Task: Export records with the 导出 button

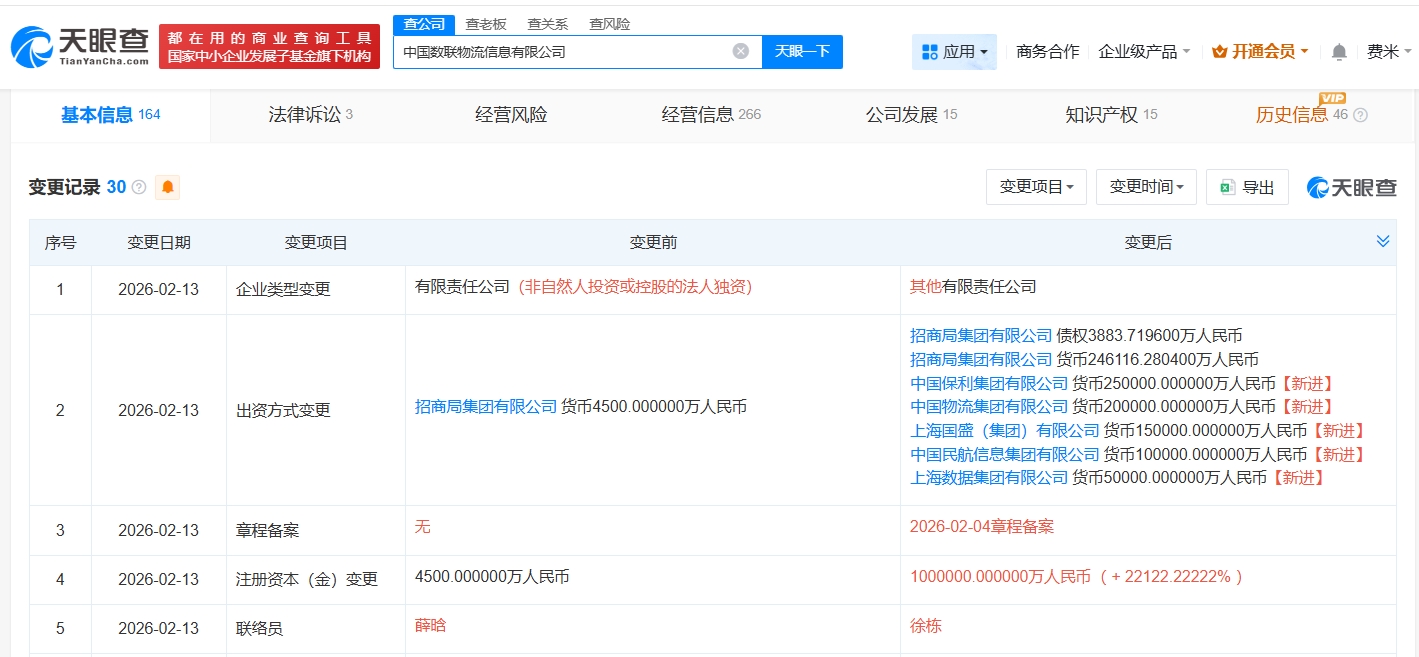Action: point(1247,187)
